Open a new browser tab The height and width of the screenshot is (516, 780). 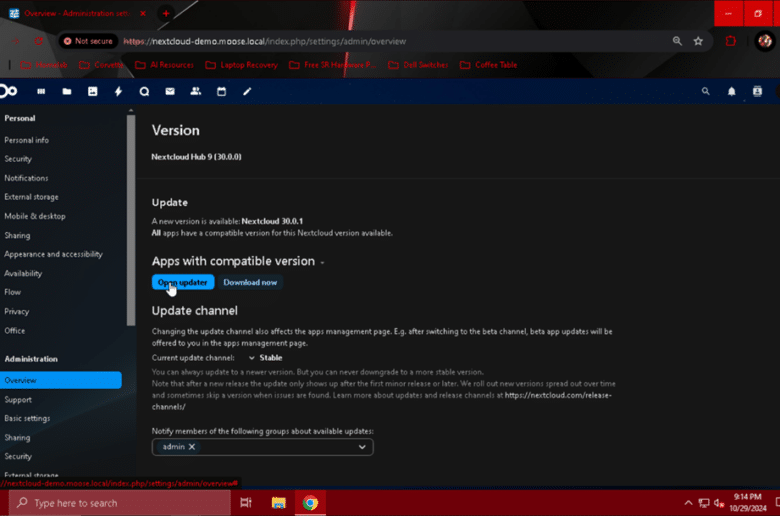coord(166,13)
